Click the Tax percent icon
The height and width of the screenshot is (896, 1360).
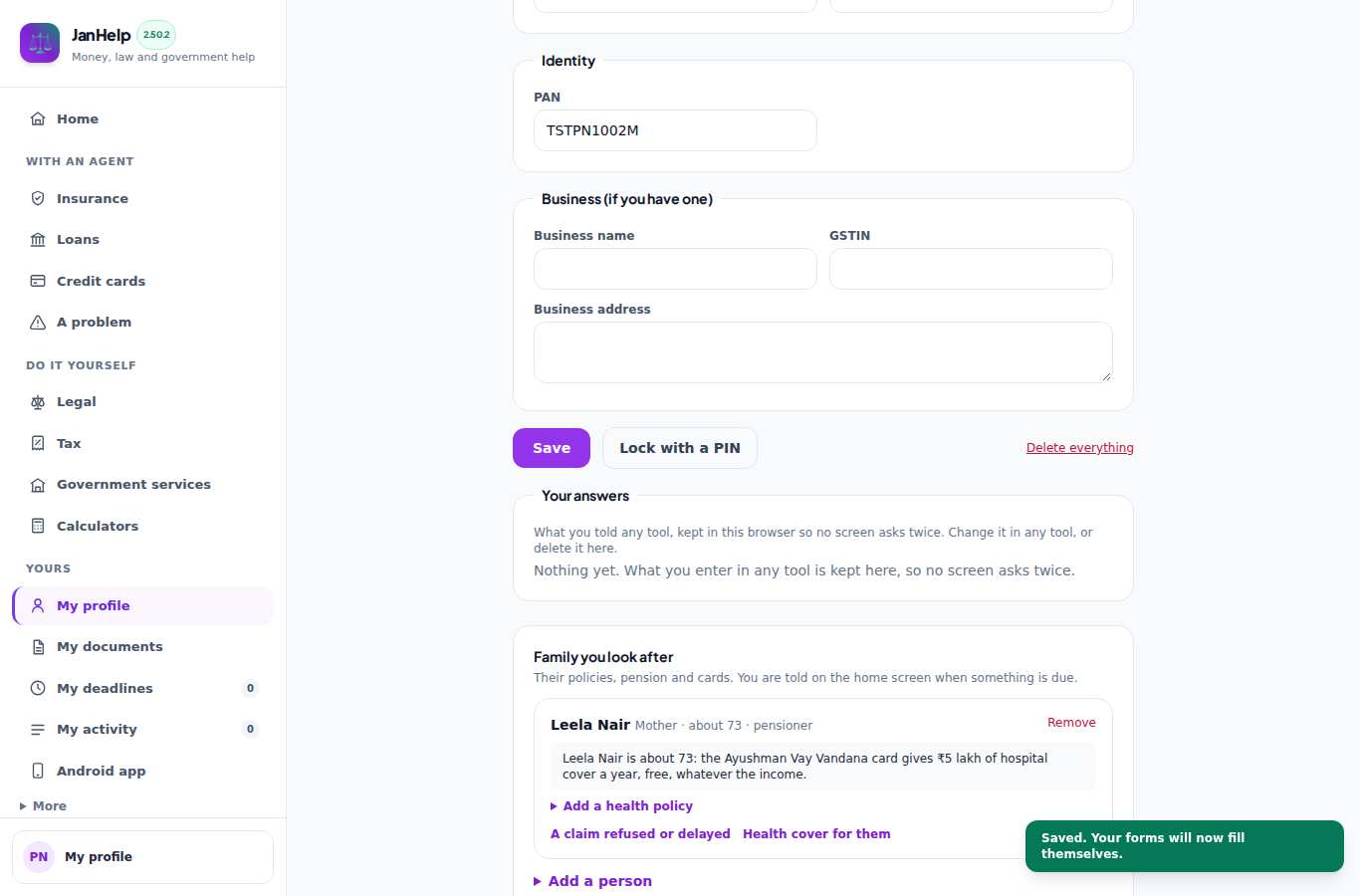[38, 443]
